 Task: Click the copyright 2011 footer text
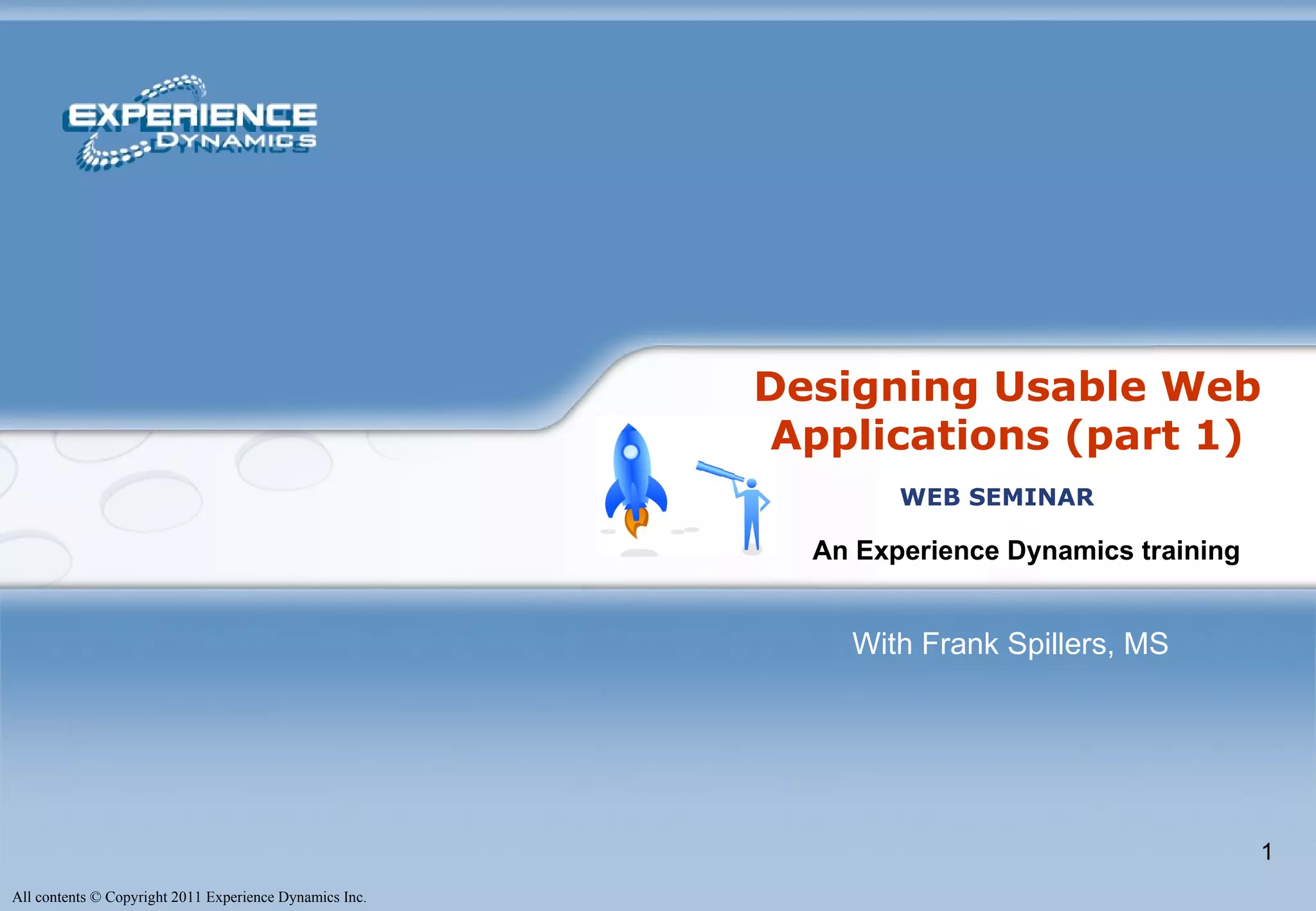(189, 897)
